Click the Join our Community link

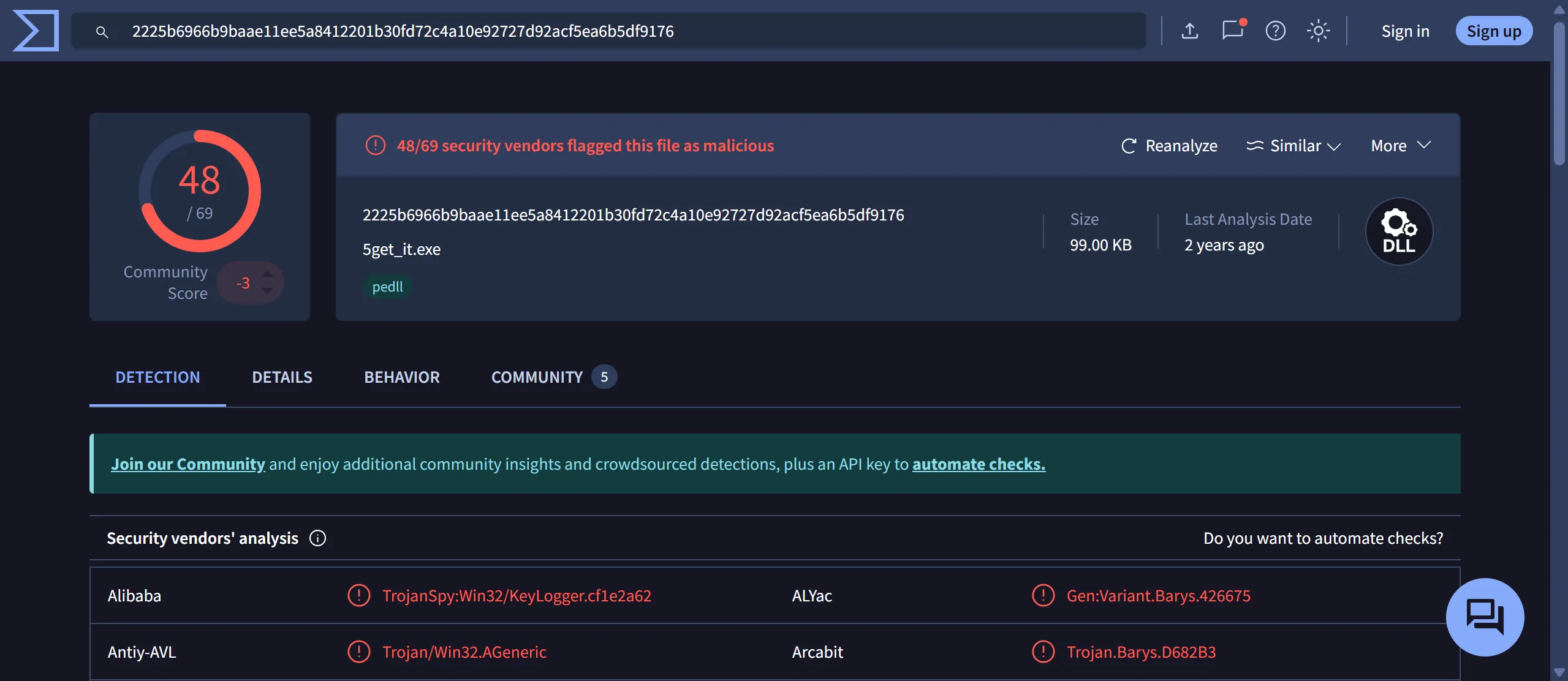pos(188,464)
